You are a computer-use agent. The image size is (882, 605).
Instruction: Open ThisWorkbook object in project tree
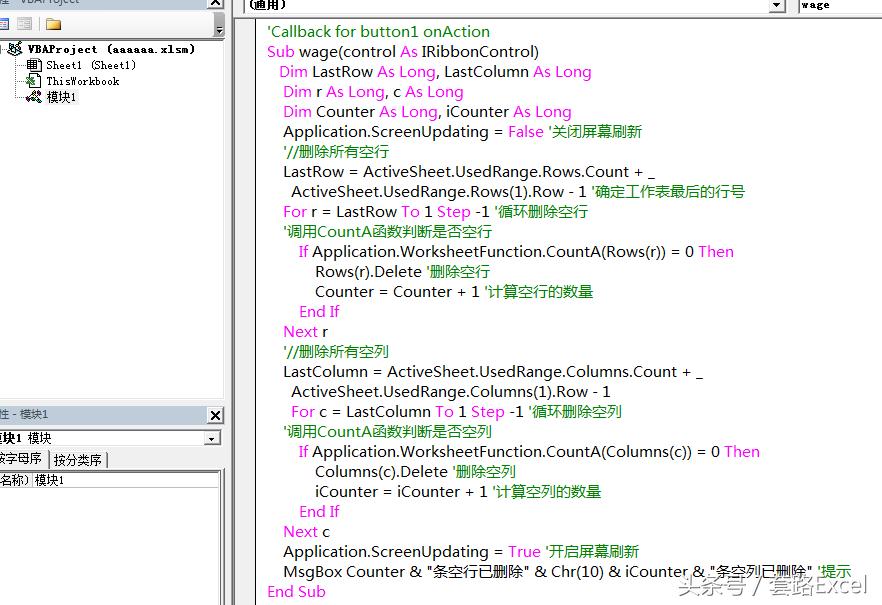pos(82,81)
